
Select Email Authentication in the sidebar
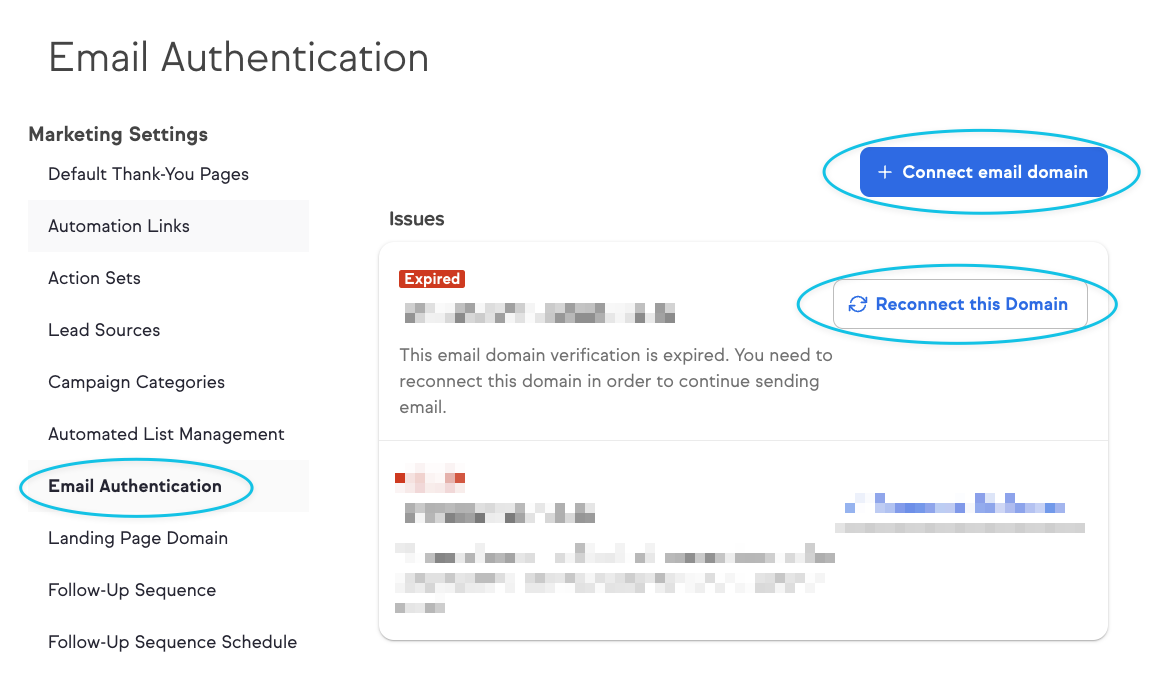point(134,486)
